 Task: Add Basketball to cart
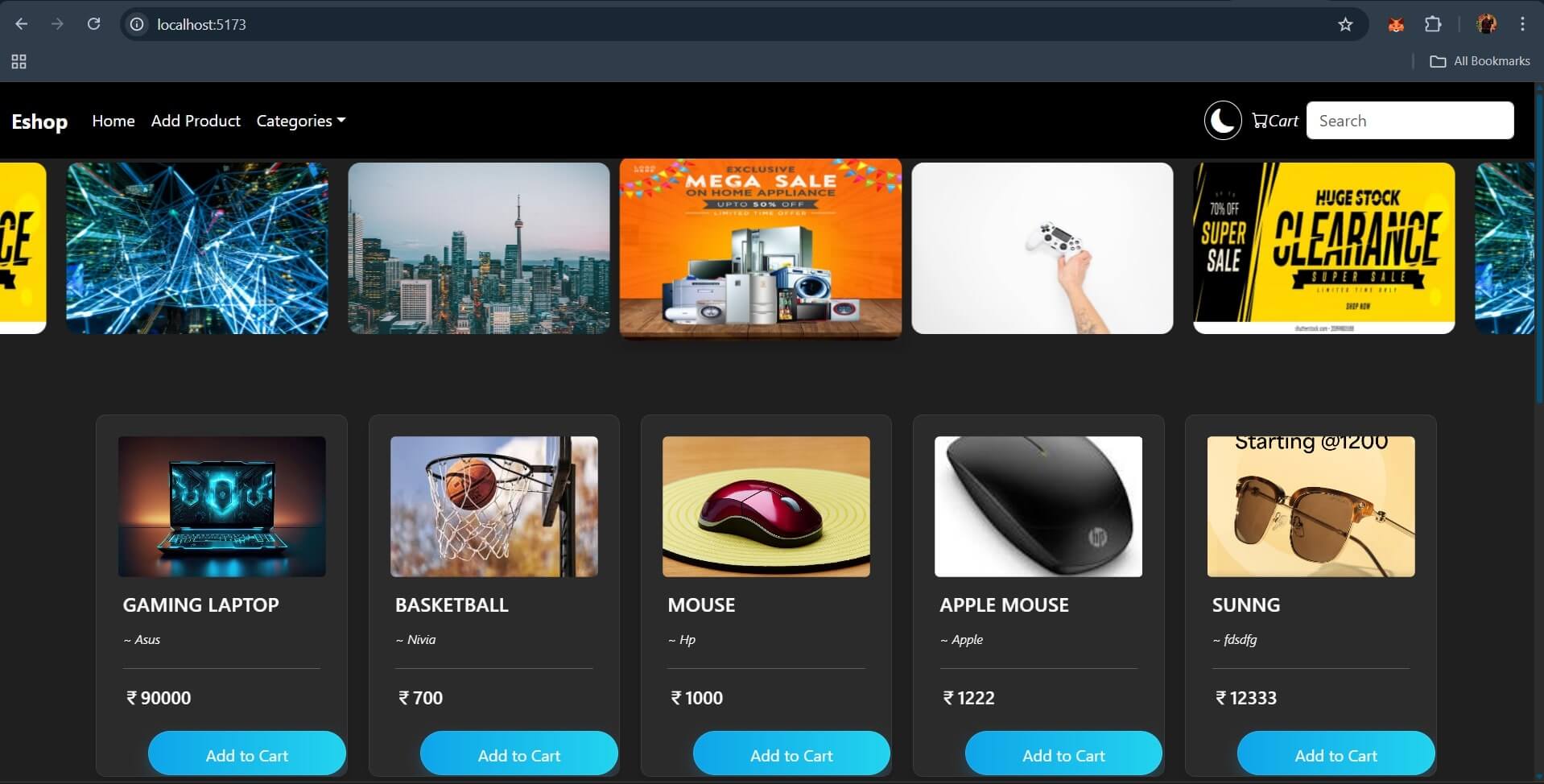(x=519, y=754)
